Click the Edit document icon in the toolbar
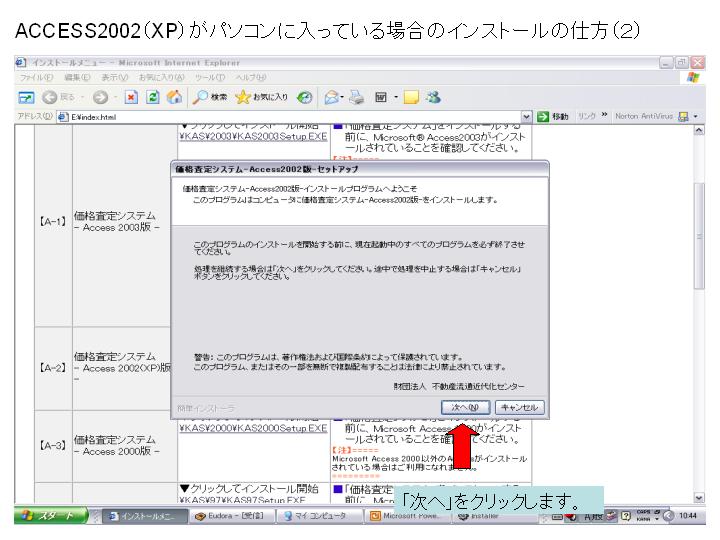Viewport: 720px width, 540px height. pos(381,97)
